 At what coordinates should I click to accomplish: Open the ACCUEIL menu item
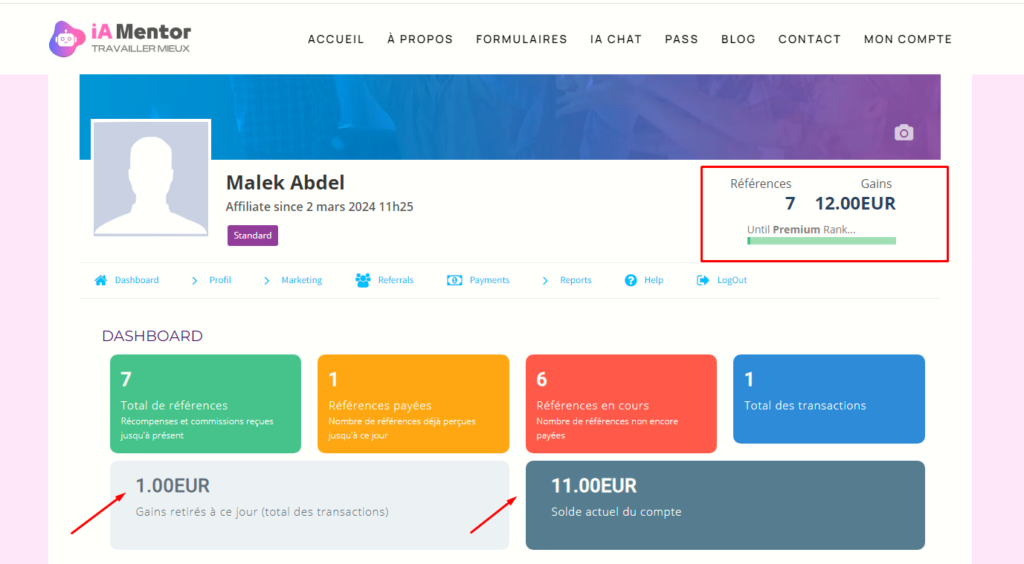pos(336,39)
